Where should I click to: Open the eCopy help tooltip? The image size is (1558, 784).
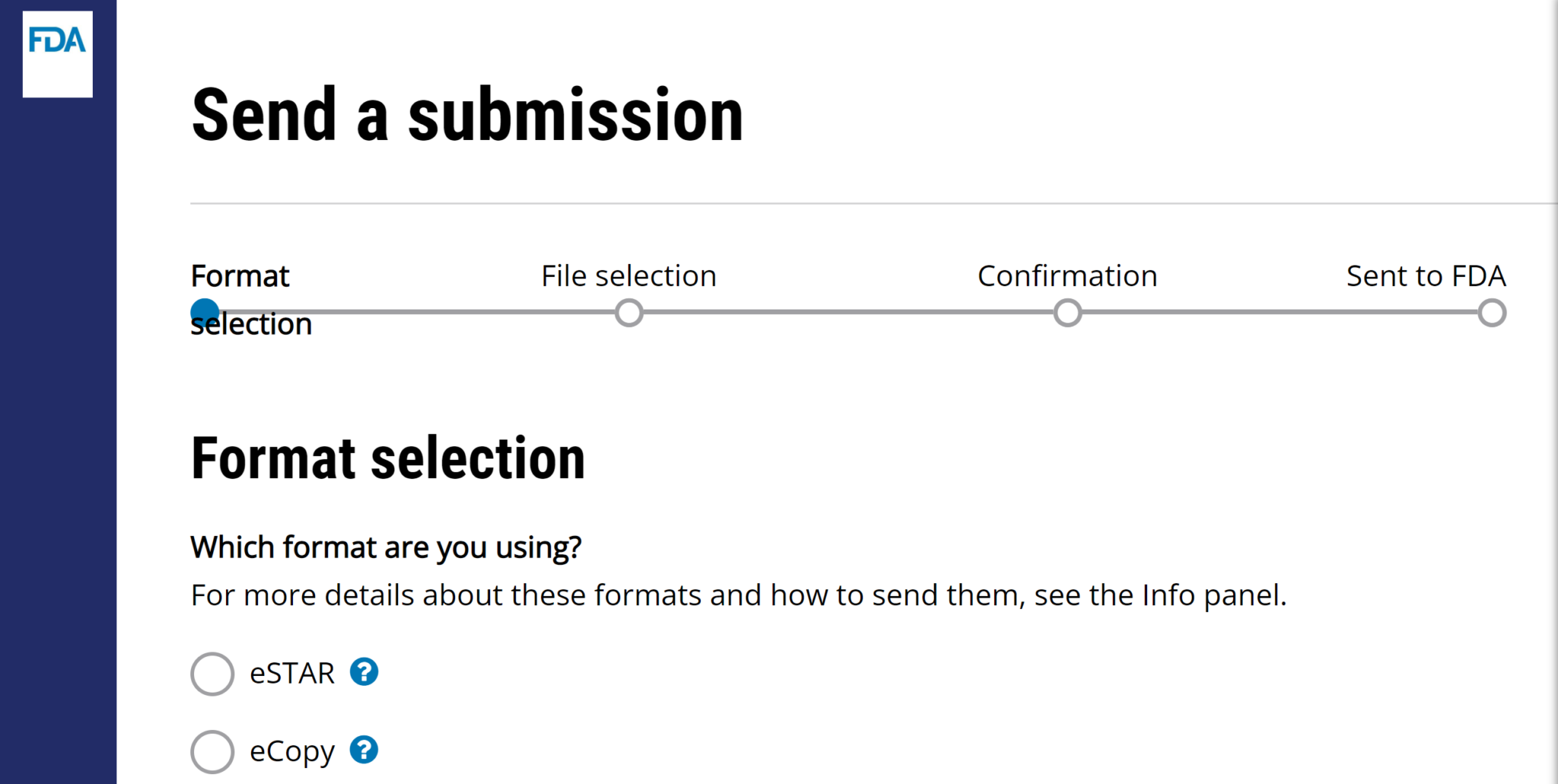click(x=364, y=751)
